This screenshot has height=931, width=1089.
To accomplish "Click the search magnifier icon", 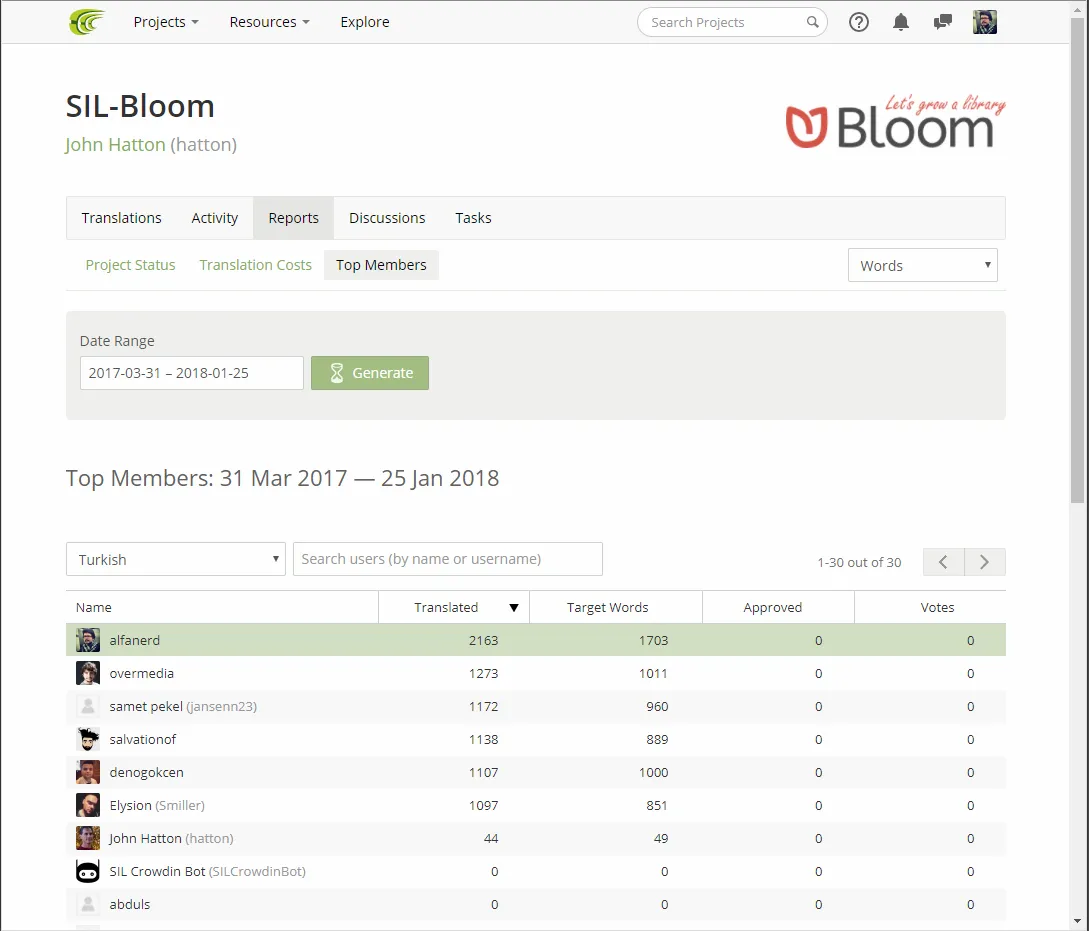I will 812,22.
